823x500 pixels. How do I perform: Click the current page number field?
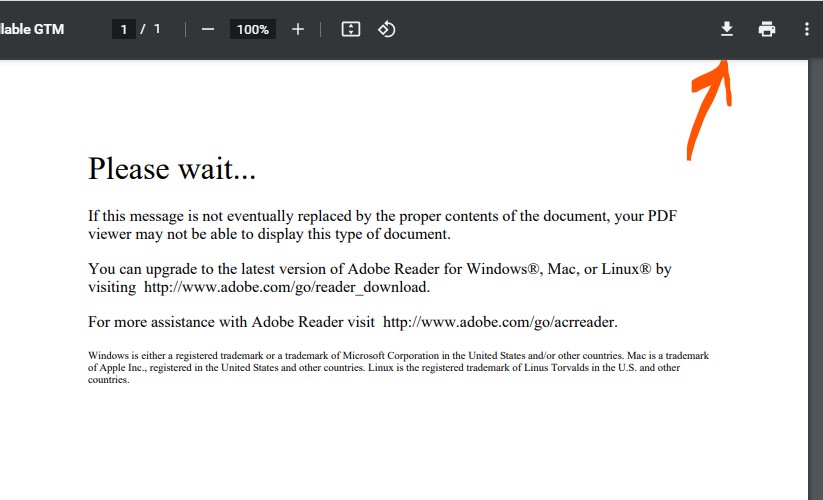[x=124, y=30]
